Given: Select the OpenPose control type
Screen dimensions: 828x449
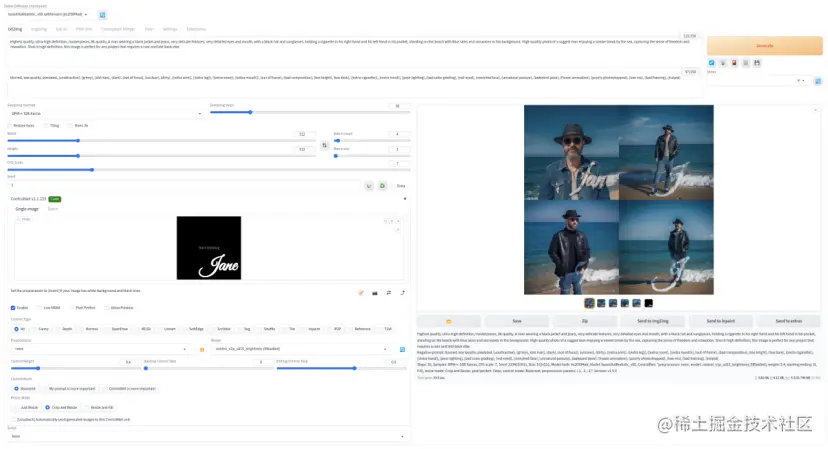Looking at the screenshot, I should click(x=117, y=329).
